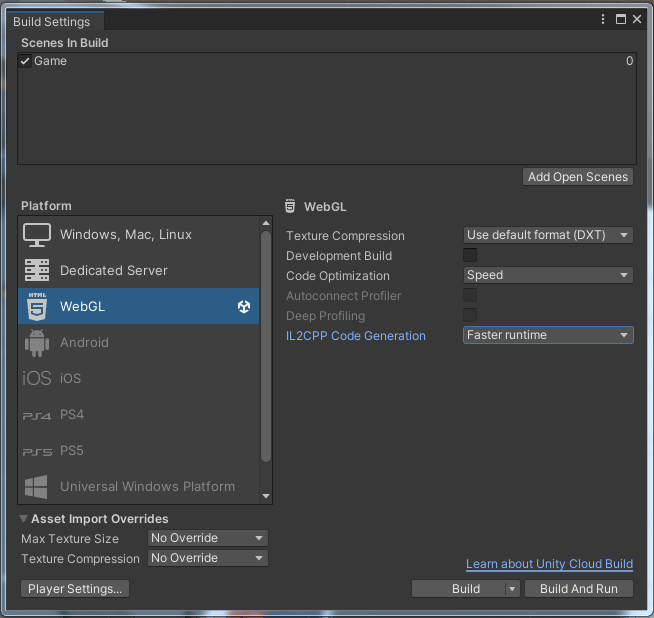Toggle the Deep Profiling checkbox

click(x=470, y=315)
